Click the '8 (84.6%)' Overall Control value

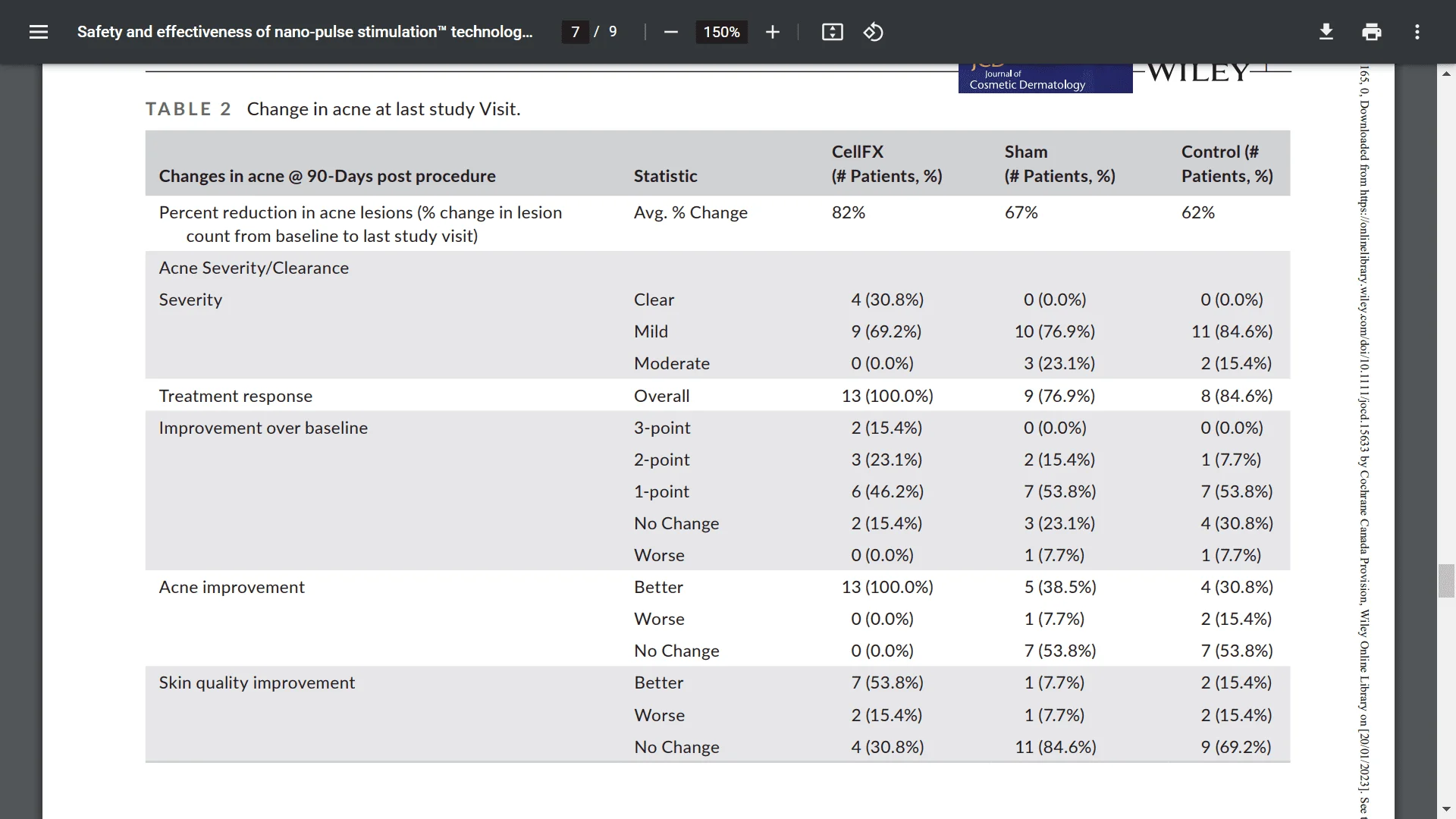click(x=1236, y=396)
